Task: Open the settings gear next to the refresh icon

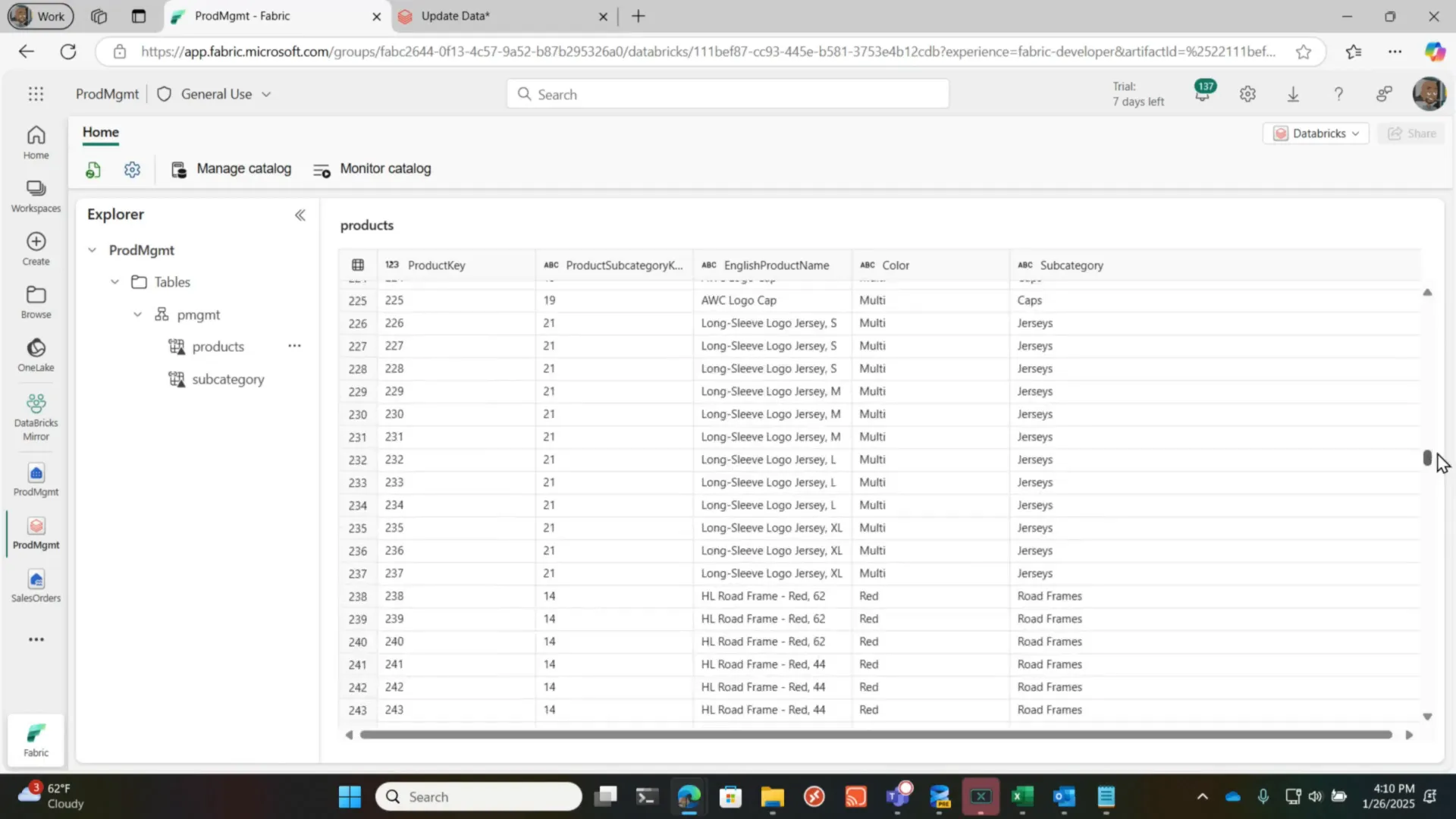Action: [132, 169]
